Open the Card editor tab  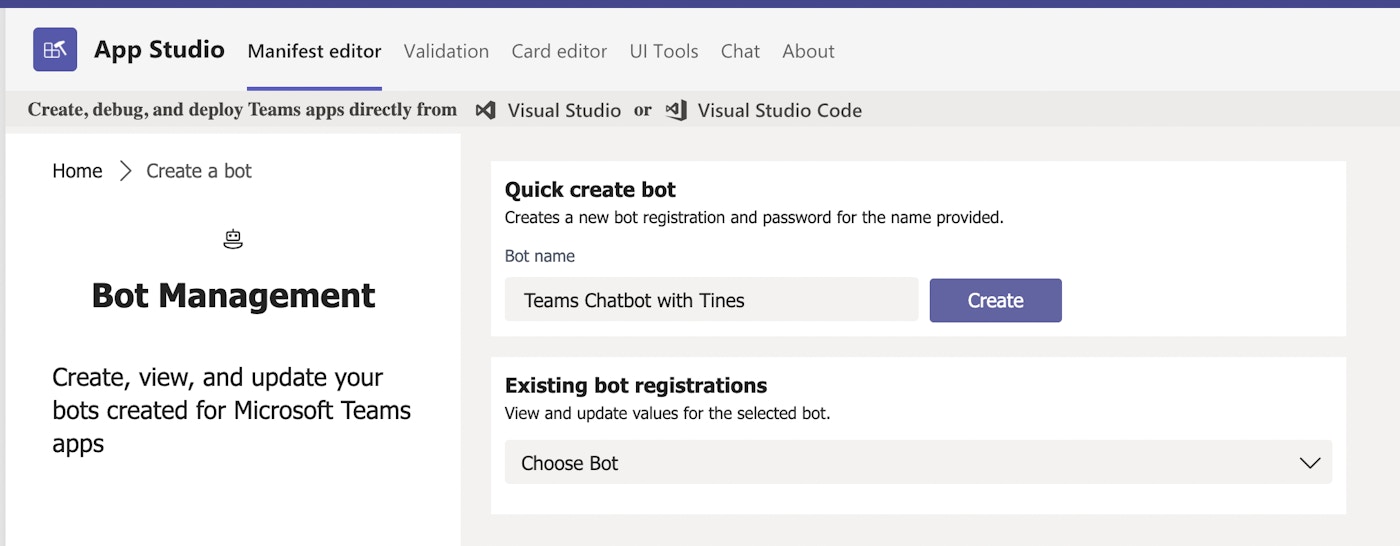[x=559, y=51]
